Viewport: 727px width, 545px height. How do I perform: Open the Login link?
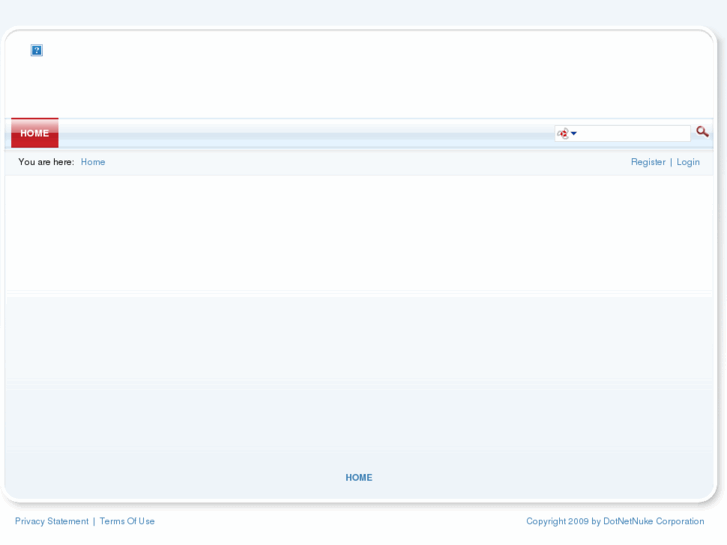click(x=688, y=162)
